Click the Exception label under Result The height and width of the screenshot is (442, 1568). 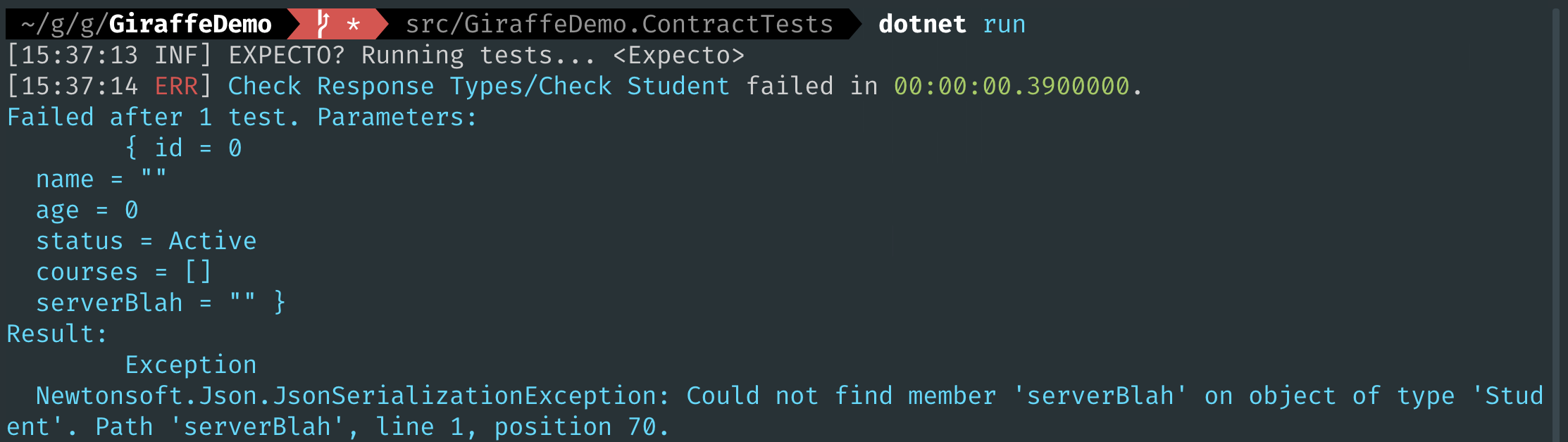pos(190,365)
